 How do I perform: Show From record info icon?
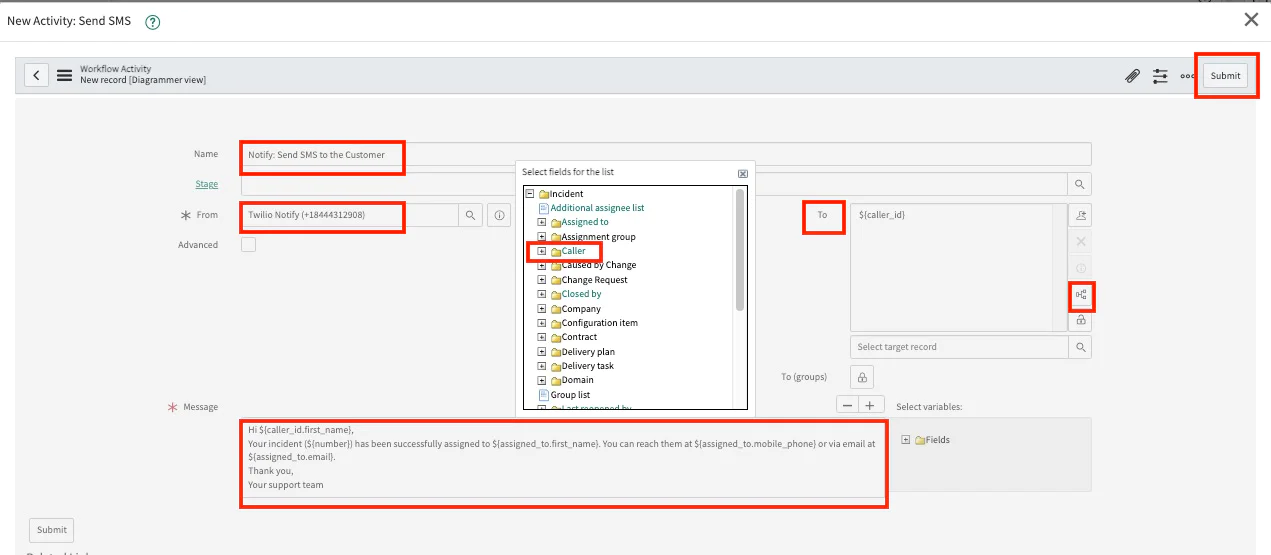pyautogui.click(x=499, y=215)
